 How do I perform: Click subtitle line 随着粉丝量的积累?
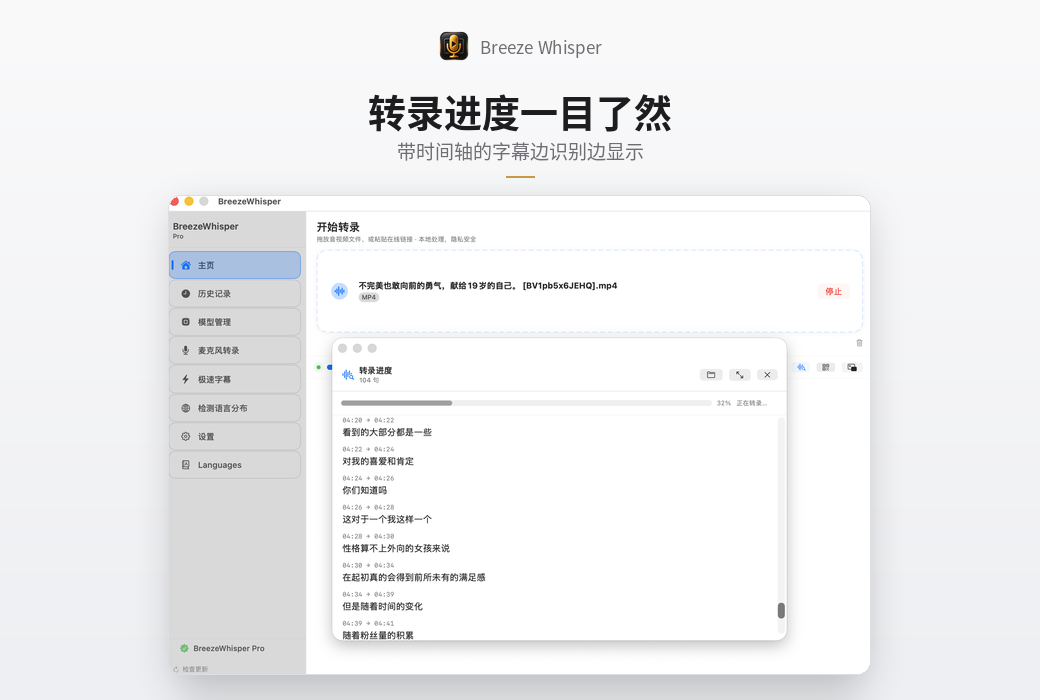pyautogui.click(x=378, y=635)
